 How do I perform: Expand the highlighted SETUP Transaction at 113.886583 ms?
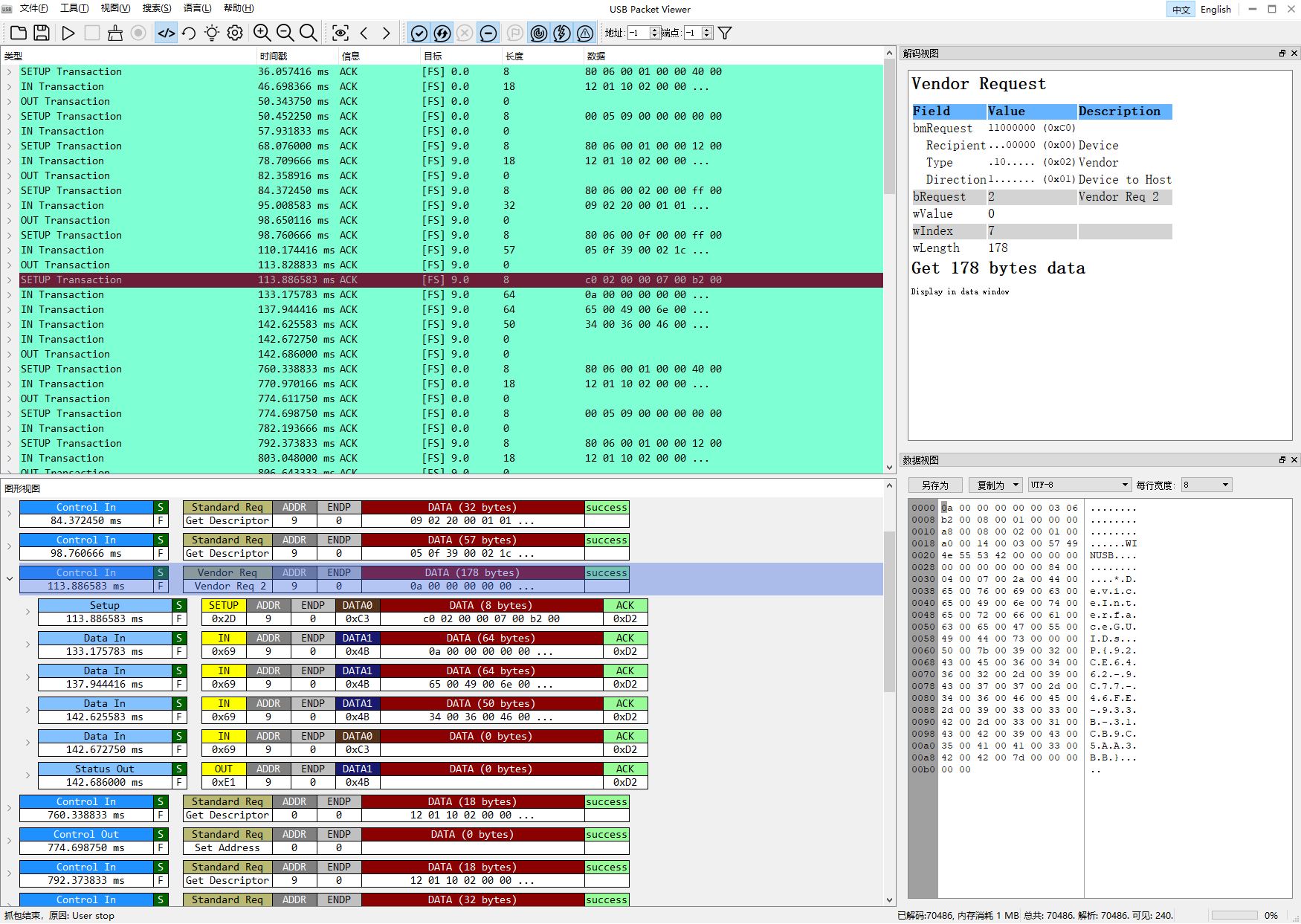[9, 280]
